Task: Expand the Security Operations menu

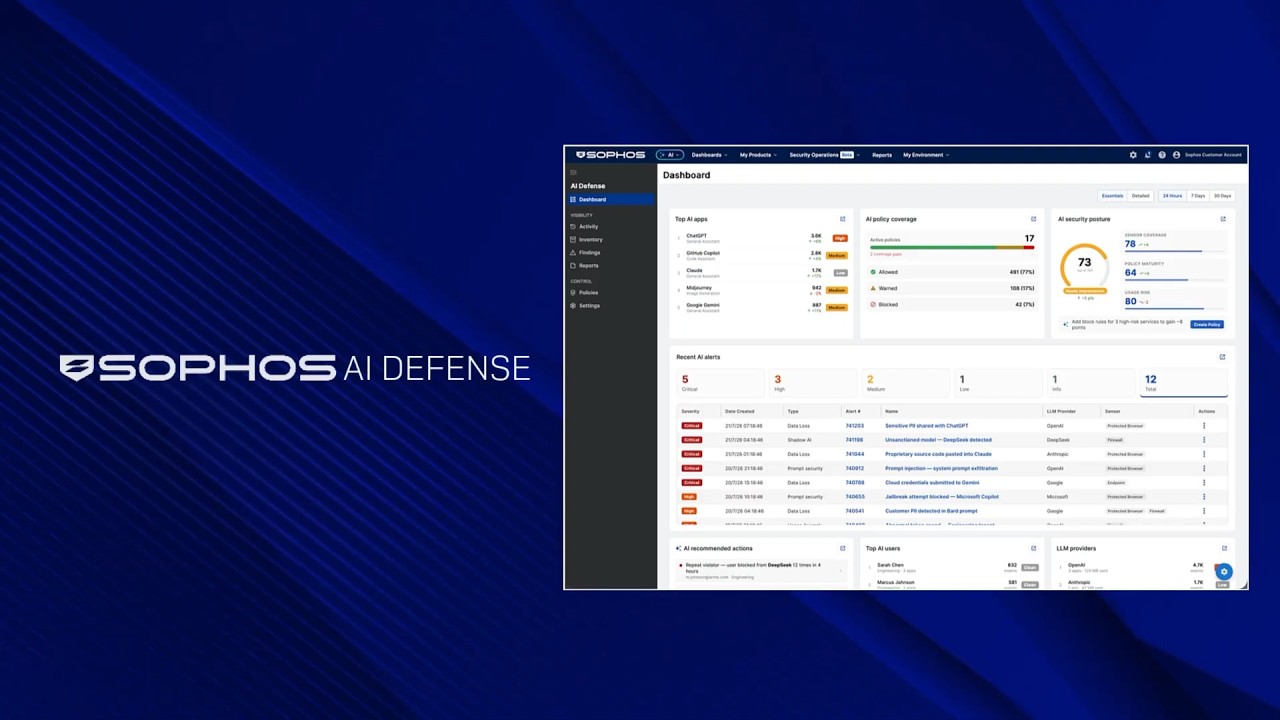Action: 824,155
